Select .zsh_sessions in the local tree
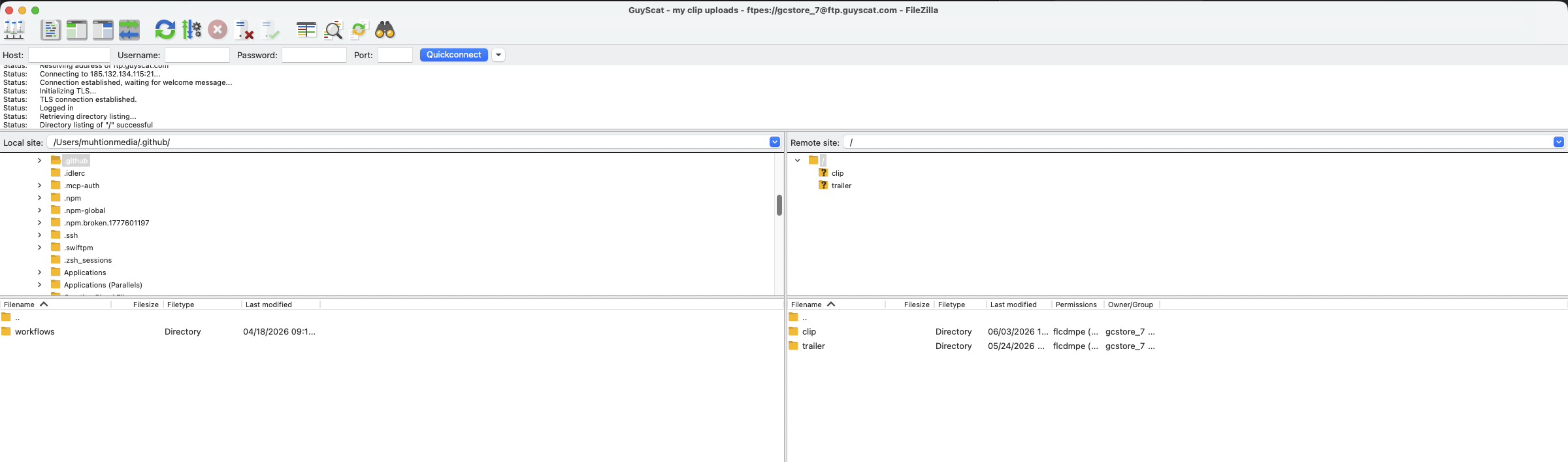This screenshot has height=462, width=1568. 88,260
